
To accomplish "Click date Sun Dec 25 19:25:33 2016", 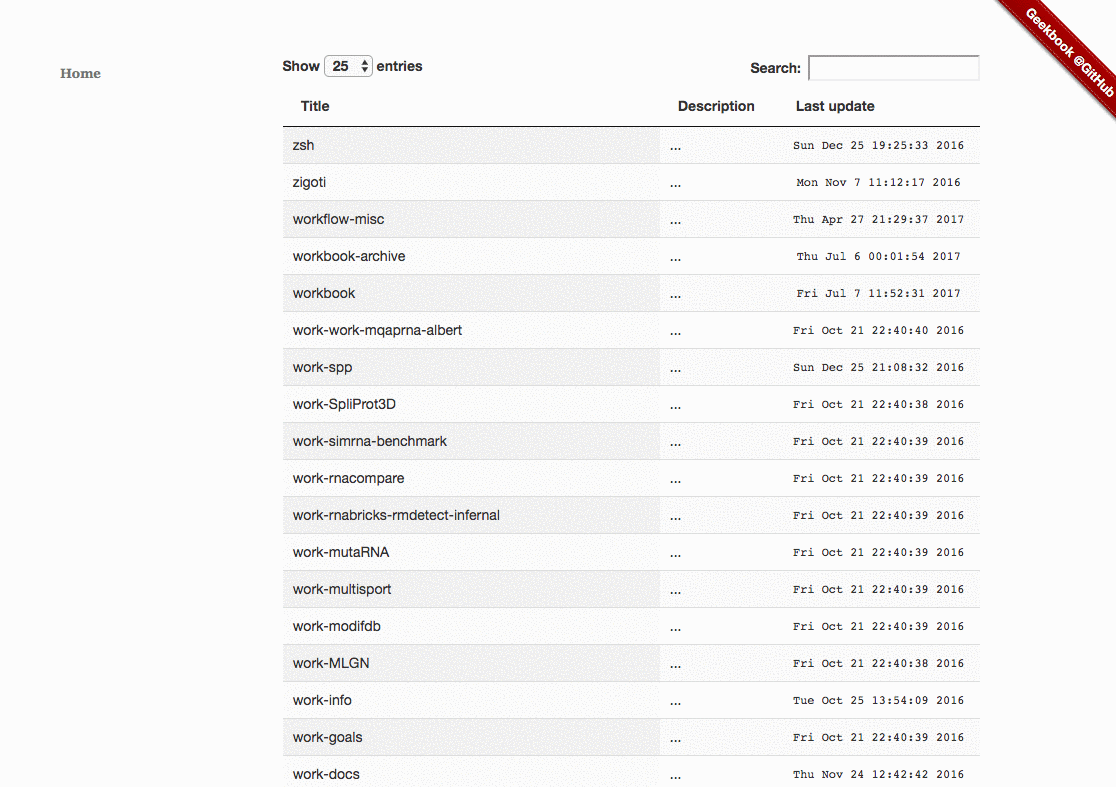I will pos(878,145).
